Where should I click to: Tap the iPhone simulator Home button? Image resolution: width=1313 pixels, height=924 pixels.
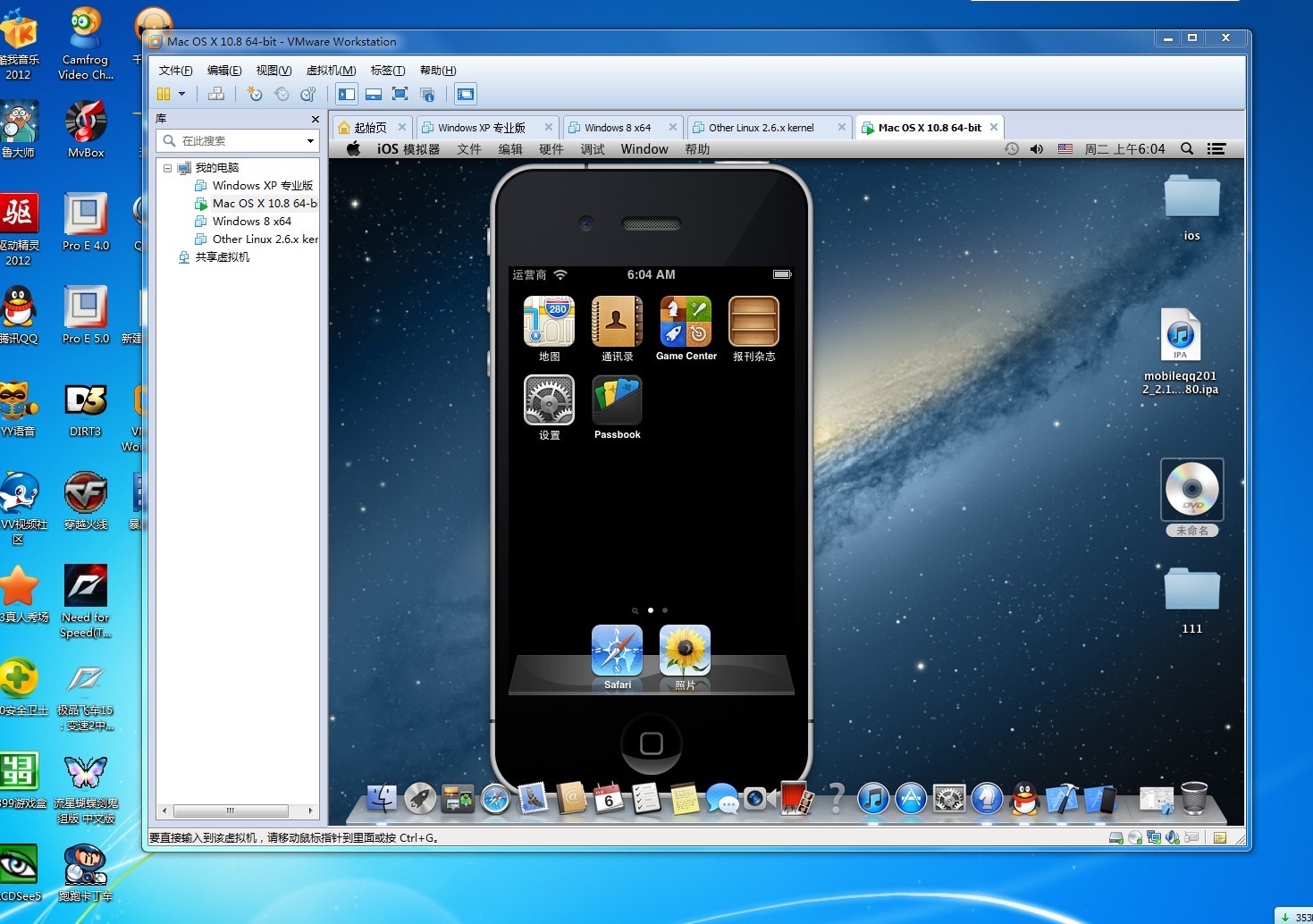[x=652, y=743]
